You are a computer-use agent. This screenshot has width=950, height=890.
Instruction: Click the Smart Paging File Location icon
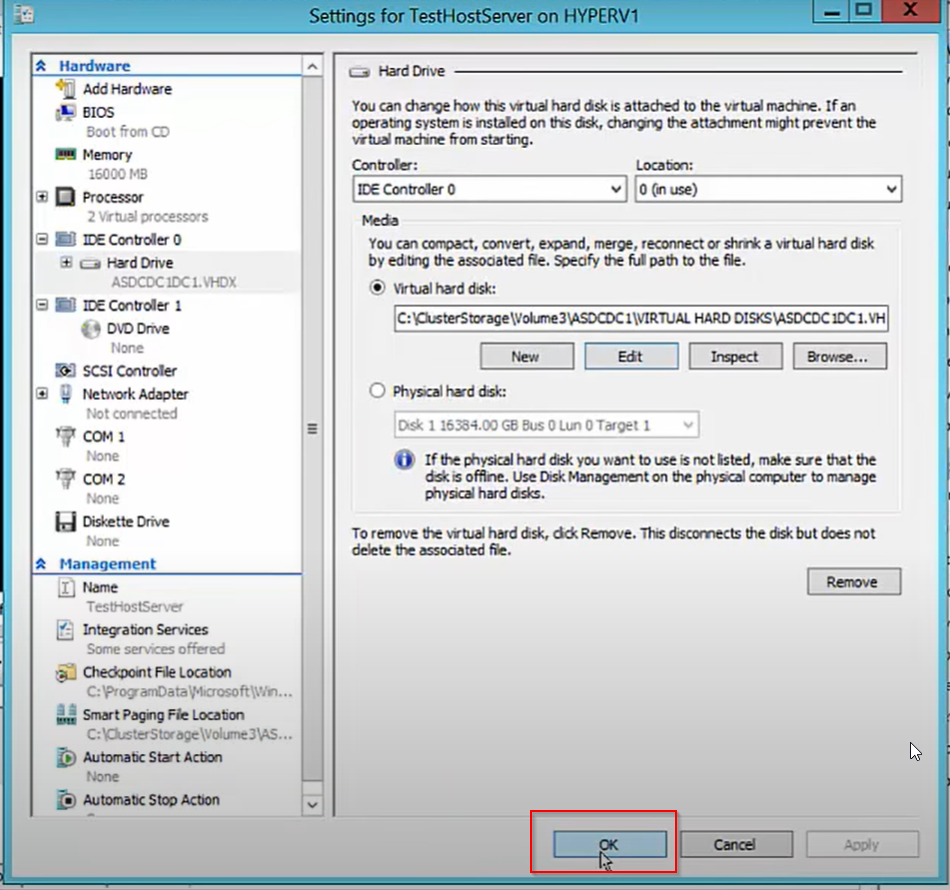coord(65,715)
